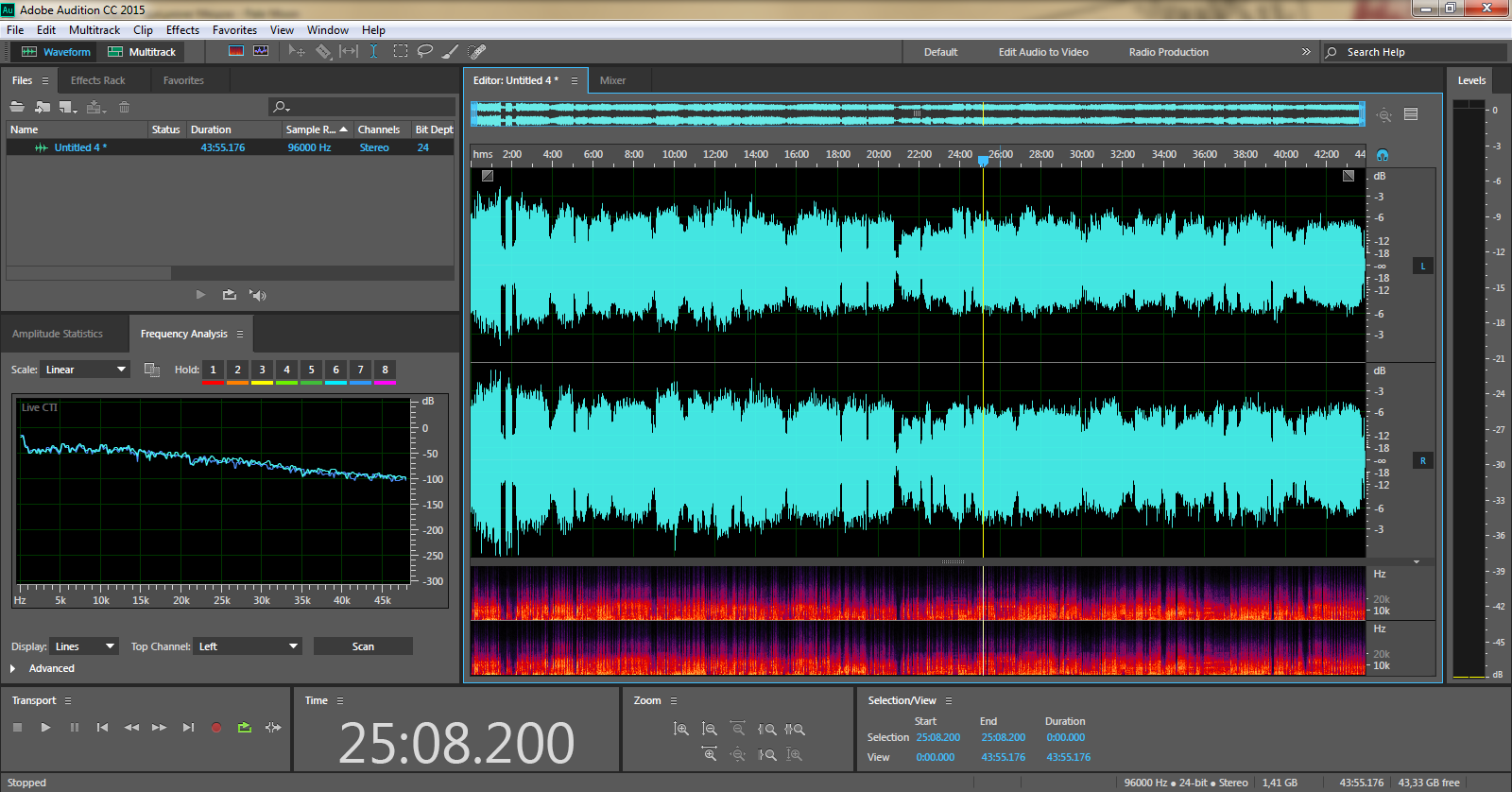This screenshot has height=792, width=1512.
Task: Select the Edit Audio to Video workspace
Action: (x=1043, y=52)
